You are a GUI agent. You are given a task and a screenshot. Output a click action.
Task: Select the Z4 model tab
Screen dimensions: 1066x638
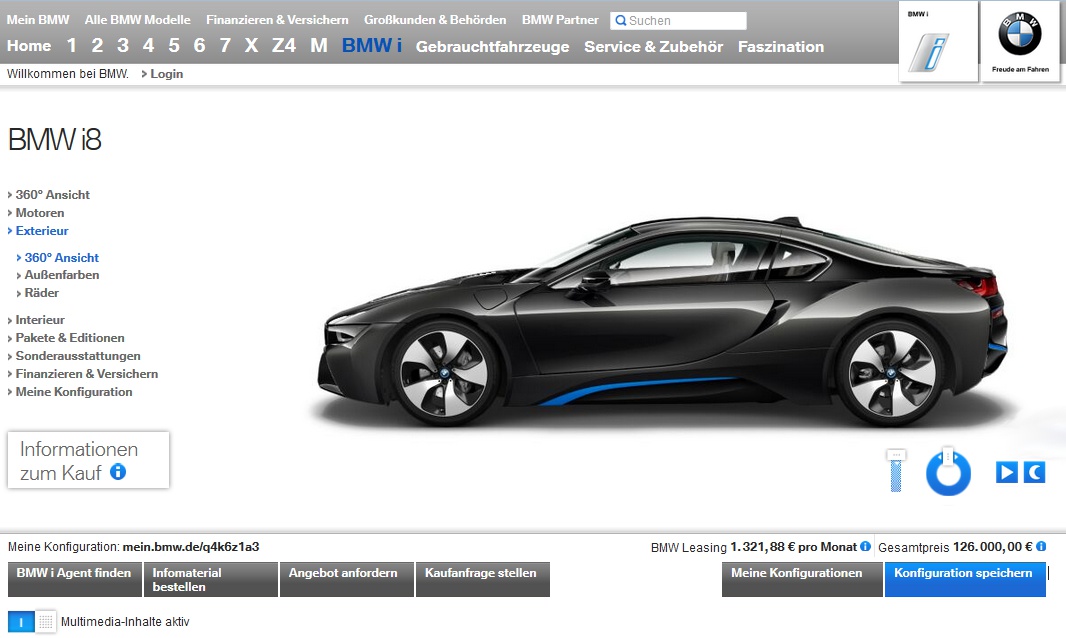point(283,45)
